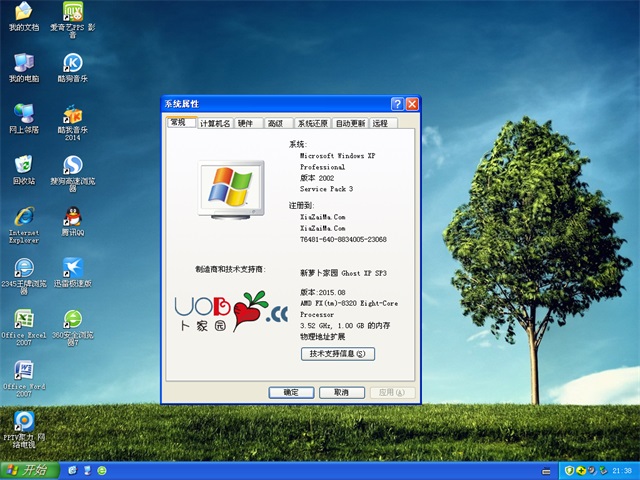Image resolution: width=640 pixels, height=480 pixels.
Task: Switch to the 硬件 tab
Action: coord(246,123)
